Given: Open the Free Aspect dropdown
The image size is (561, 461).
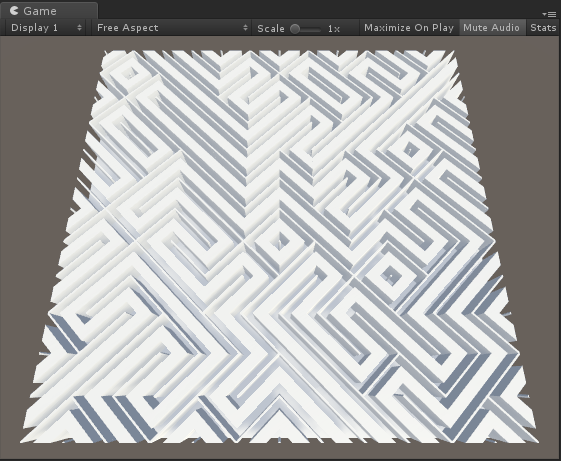Looking at the screenshot, I should [x=172, y=28].
